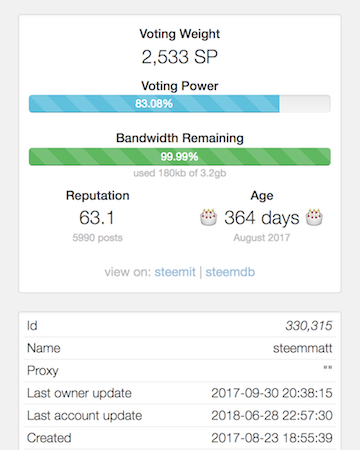Click the birthday cake icon right of age
The width and height of the screenshot is (360, 450).
tap(314, 217)
